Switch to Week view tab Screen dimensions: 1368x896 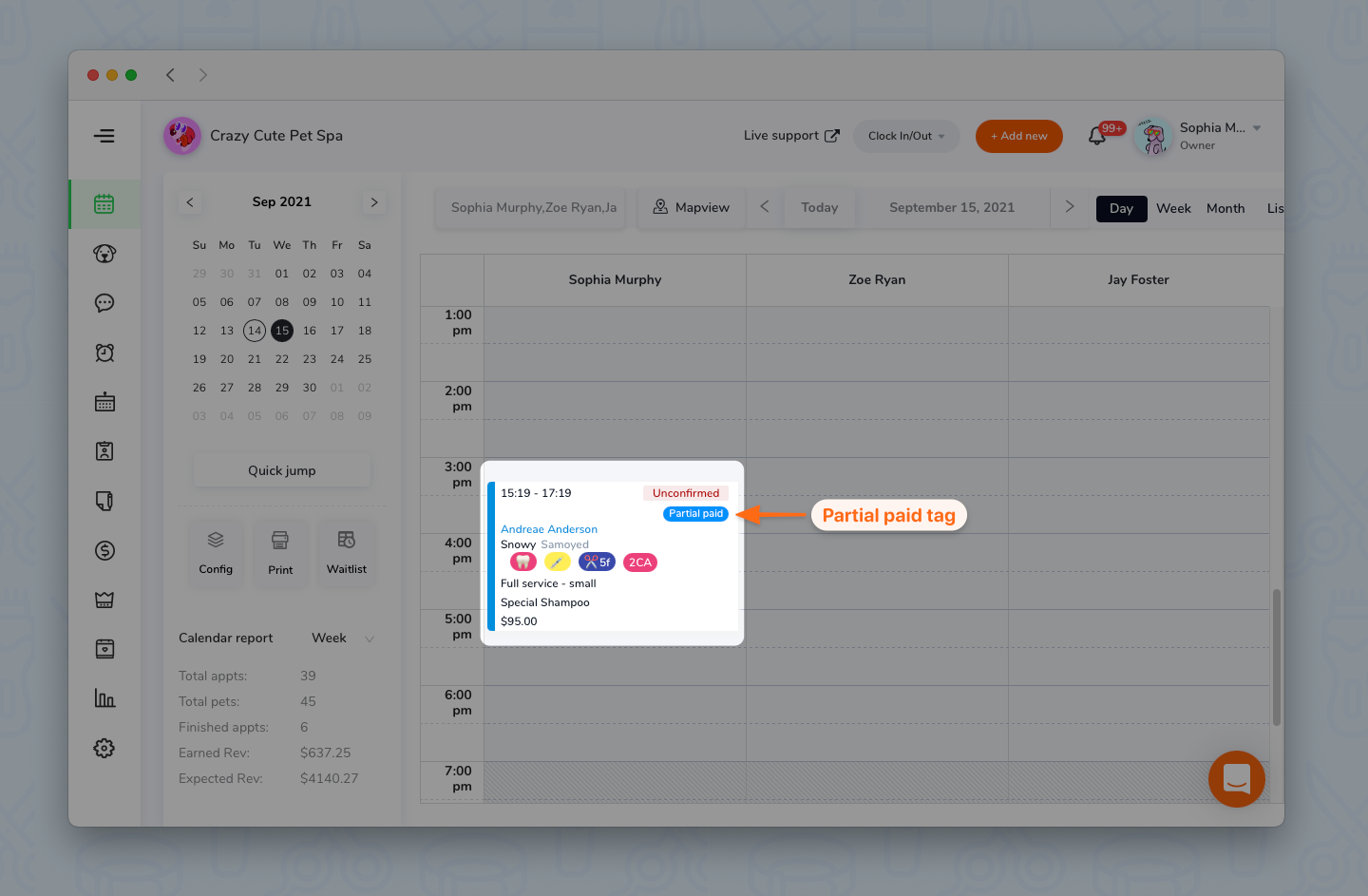1173,209
